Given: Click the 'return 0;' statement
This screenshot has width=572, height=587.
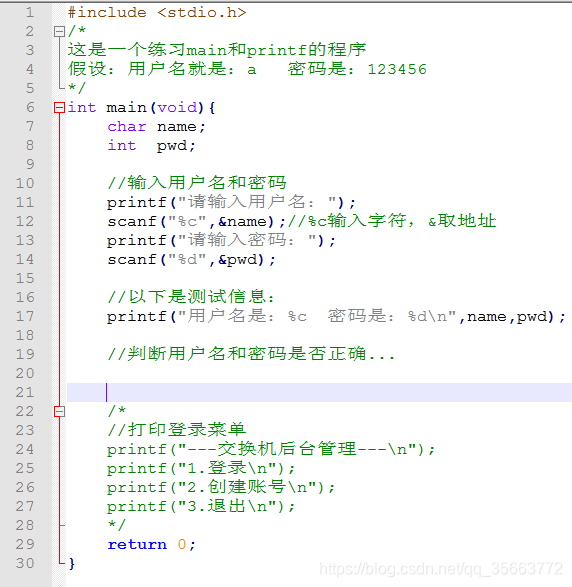Looking at the screenshot, I should click(x=152, y=544).
